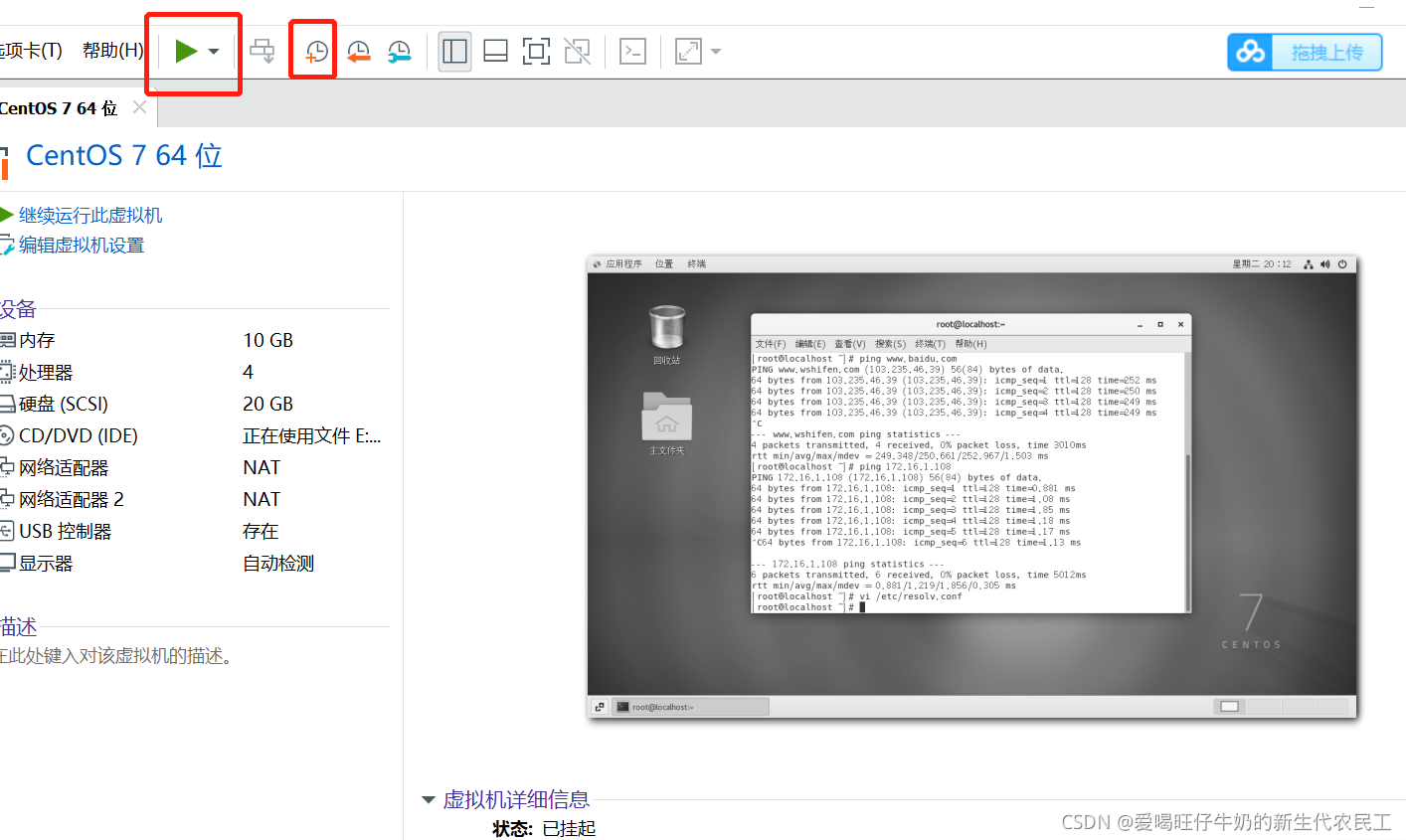Select the 显示器 device row

click(x=194, y=563)
